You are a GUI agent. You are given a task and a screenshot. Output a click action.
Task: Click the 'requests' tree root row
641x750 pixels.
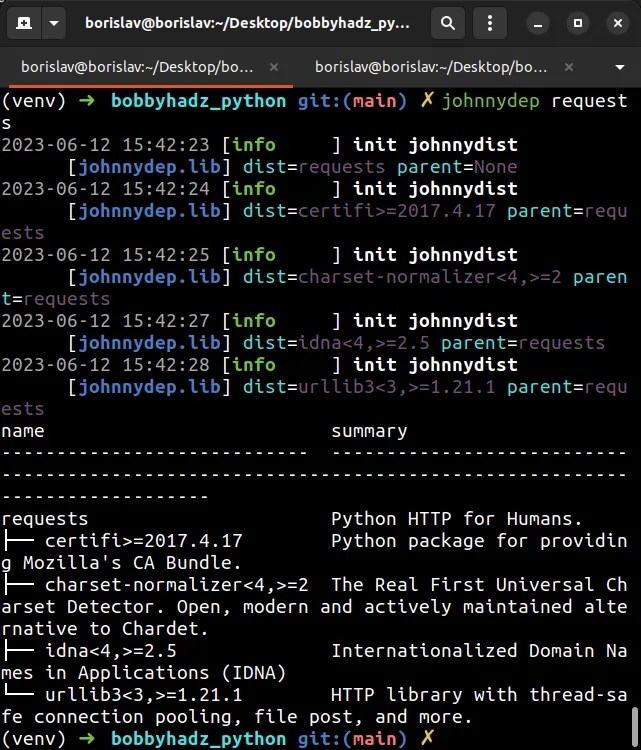44,519
